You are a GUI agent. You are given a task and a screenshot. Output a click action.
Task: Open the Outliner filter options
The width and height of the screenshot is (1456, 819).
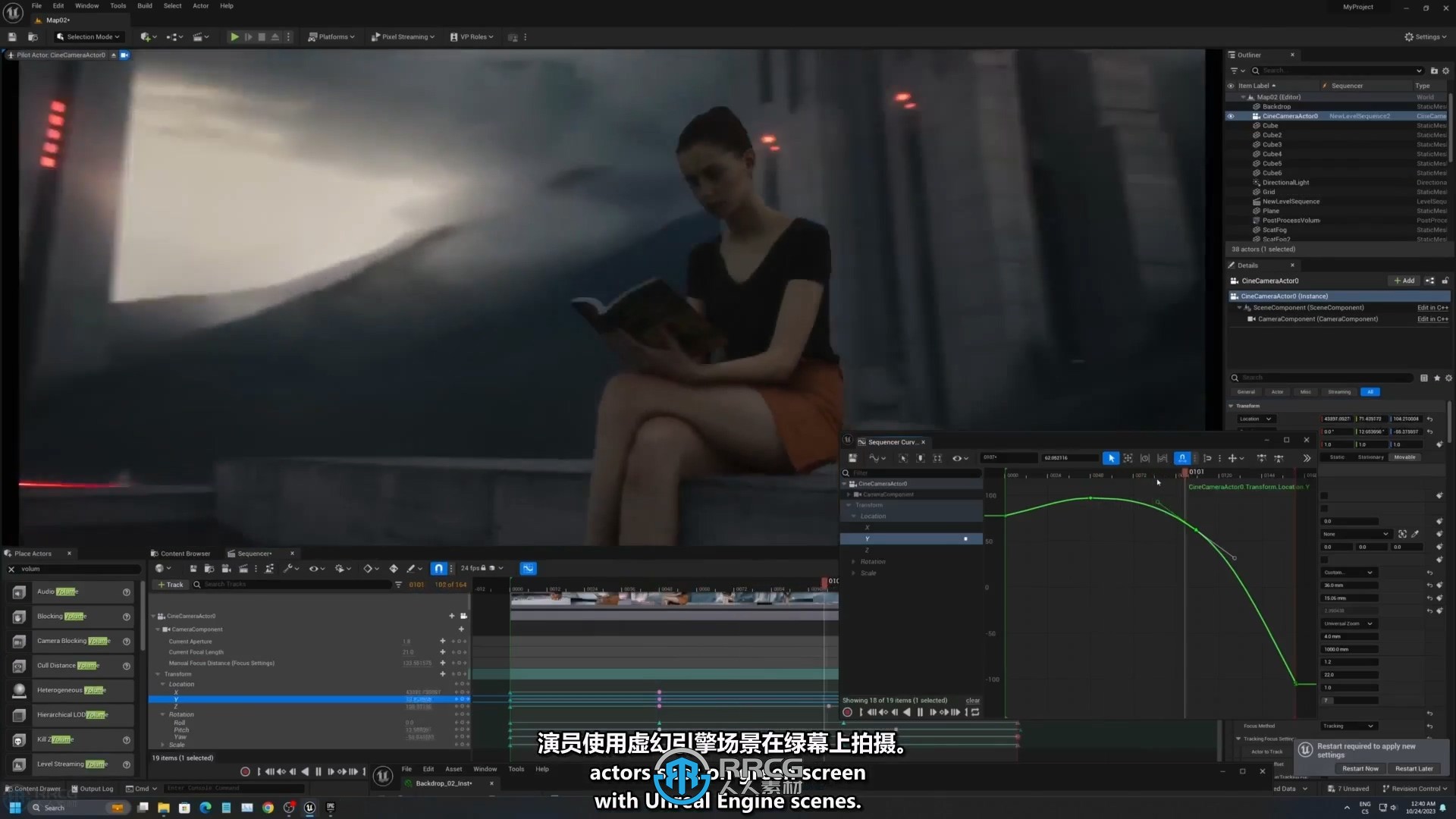pyautogui.click(x=1237, y=71)
